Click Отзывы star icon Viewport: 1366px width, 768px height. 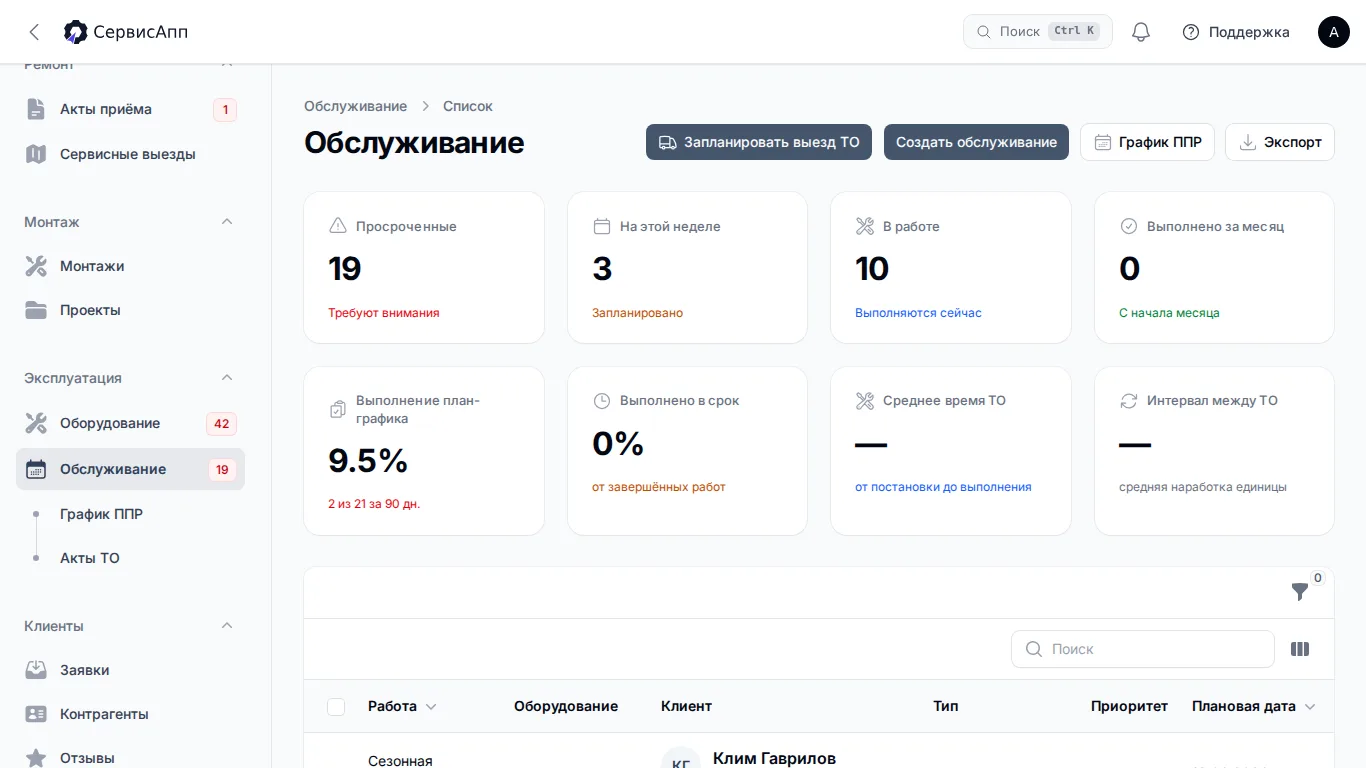coord(36,758)
